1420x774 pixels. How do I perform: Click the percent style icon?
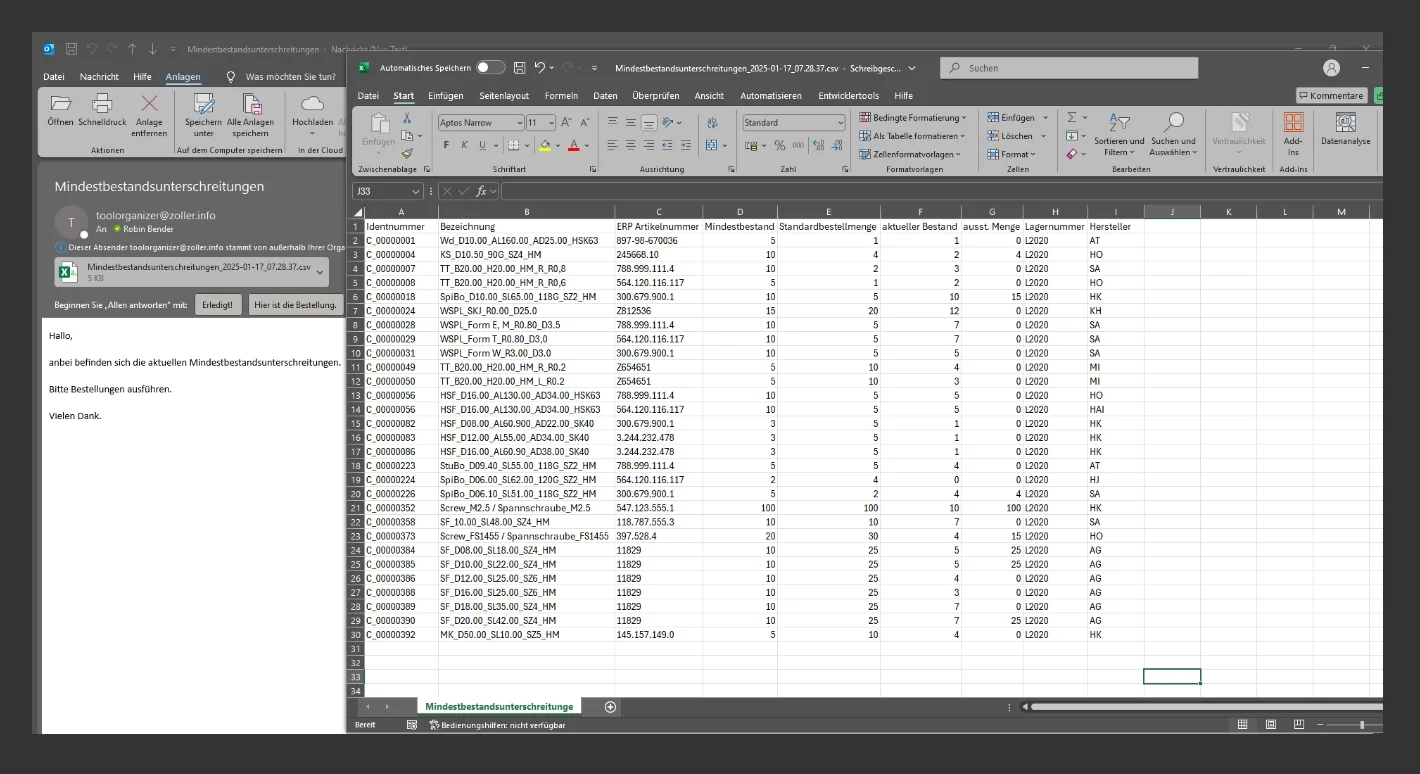pyautogui.click(x=779, y=146)
